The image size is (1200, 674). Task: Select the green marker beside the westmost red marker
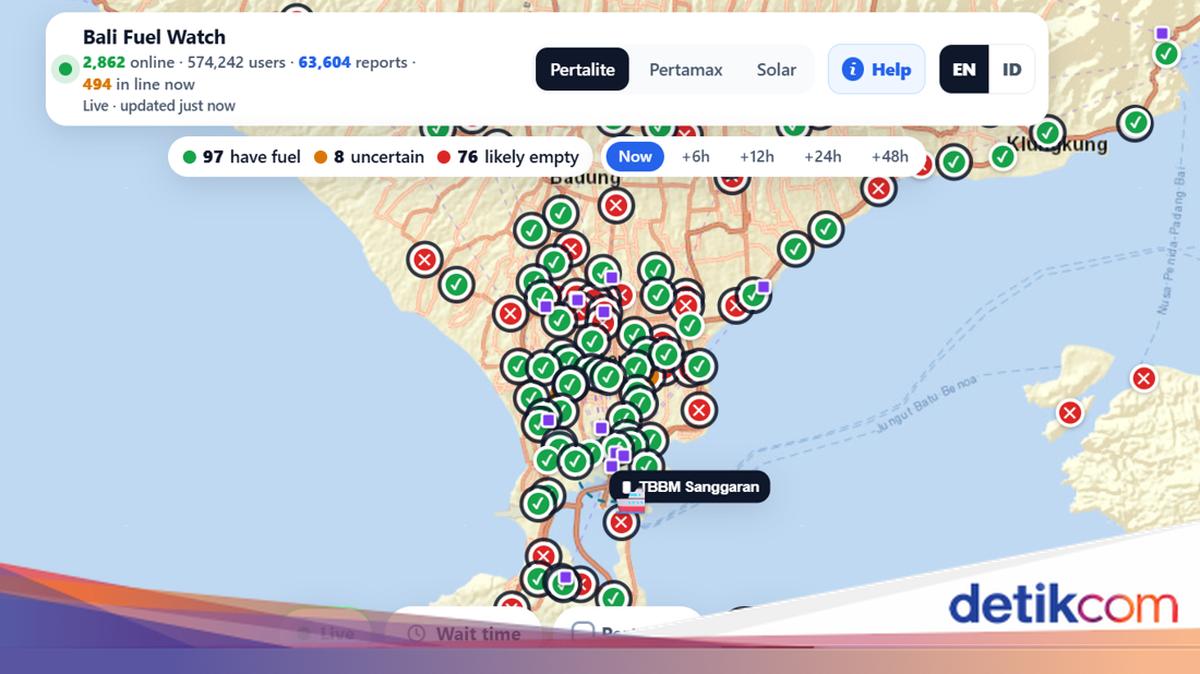coord(456,284)
